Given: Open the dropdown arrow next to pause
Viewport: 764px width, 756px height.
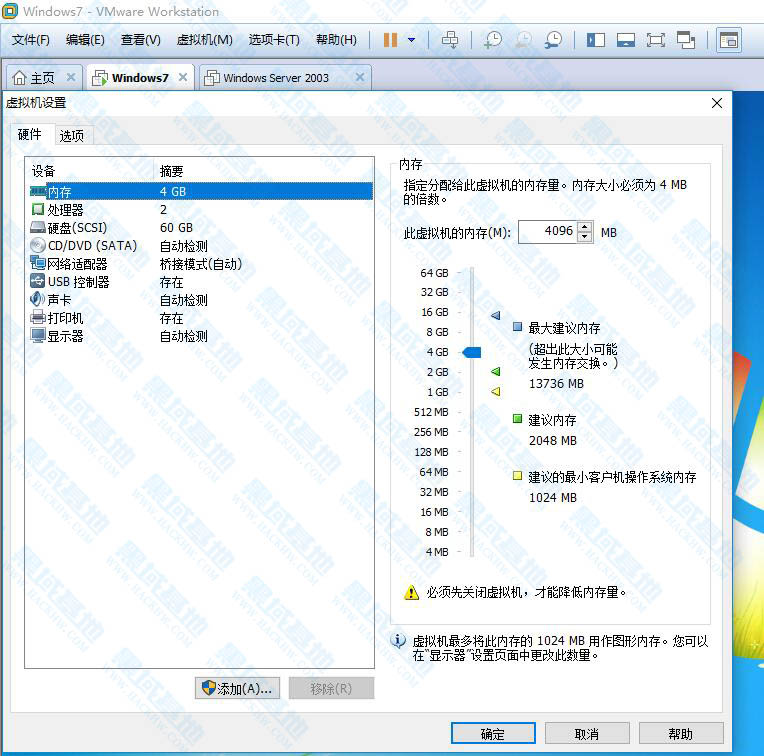Looking at the screenshot, I should tap(412, 40).
